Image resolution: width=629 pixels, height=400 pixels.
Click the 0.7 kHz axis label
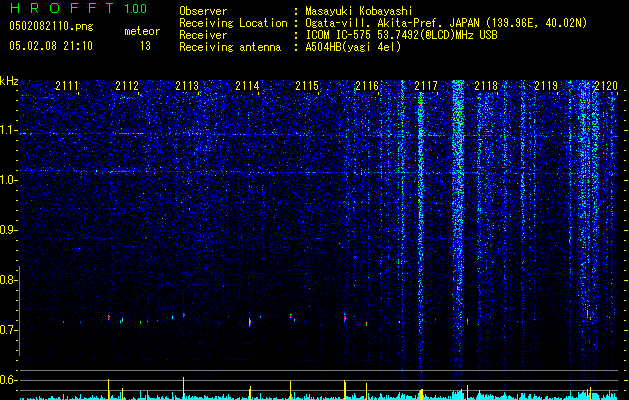8,330
